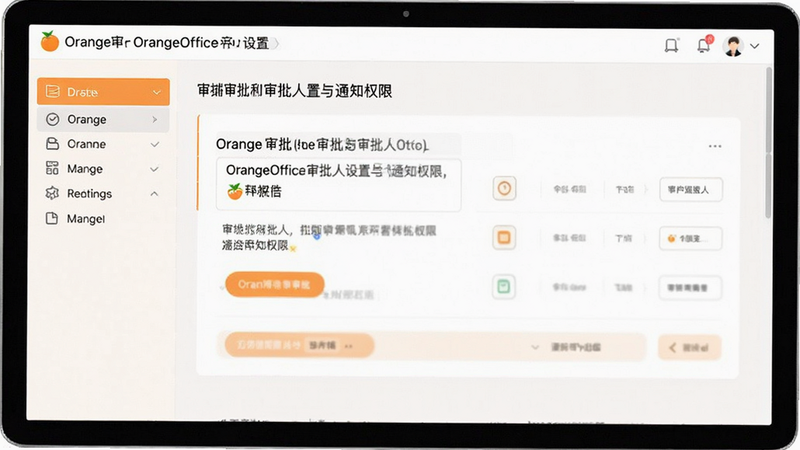Viewport: 800px width, 450px height.
Task: Open the dropdown chevron in bottom bar
Action: [535, 347]
